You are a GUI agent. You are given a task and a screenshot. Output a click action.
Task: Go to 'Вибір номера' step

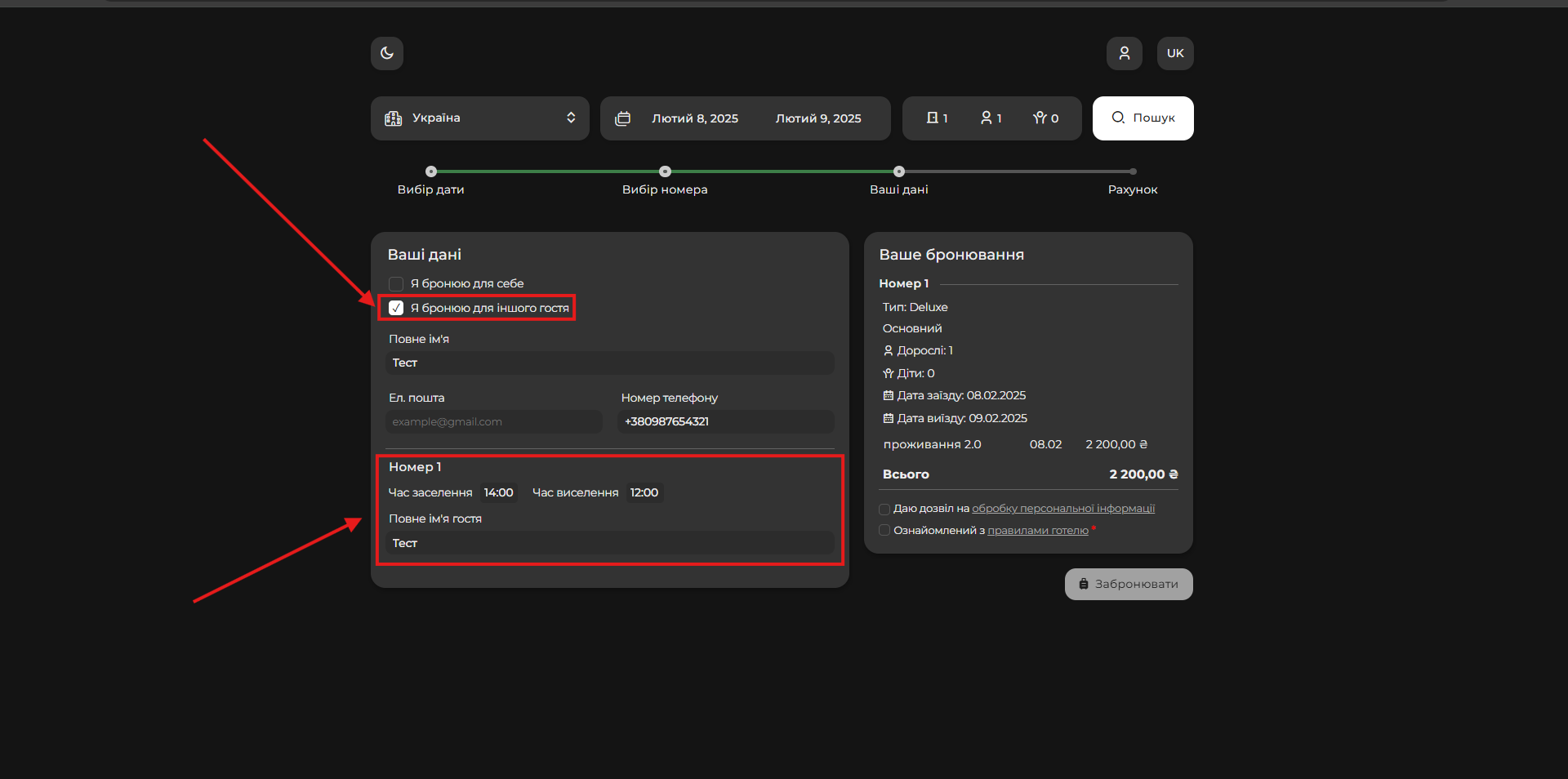click(665, 171)
